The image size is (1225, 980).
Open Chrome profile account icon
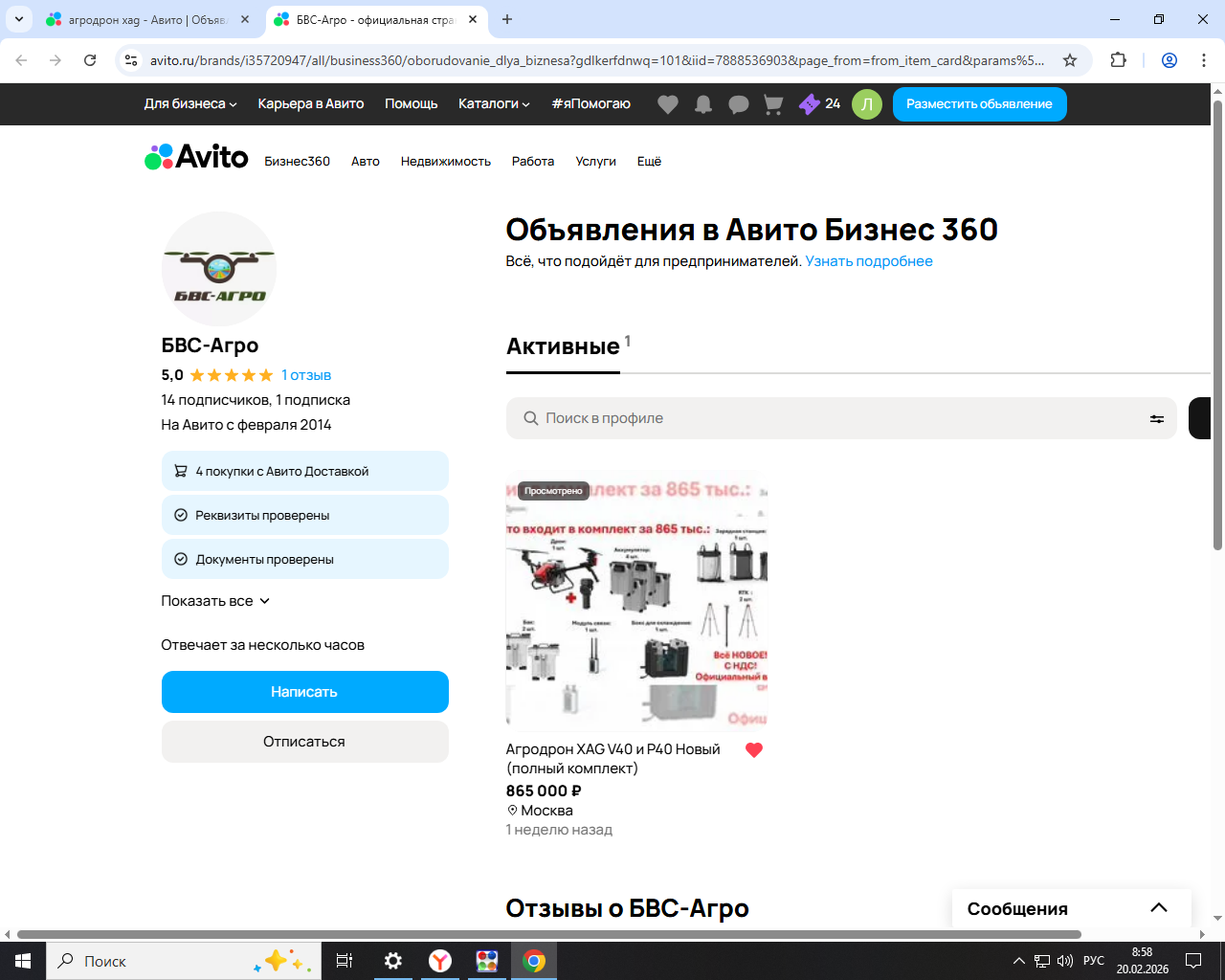click(x=1169, y=60)
